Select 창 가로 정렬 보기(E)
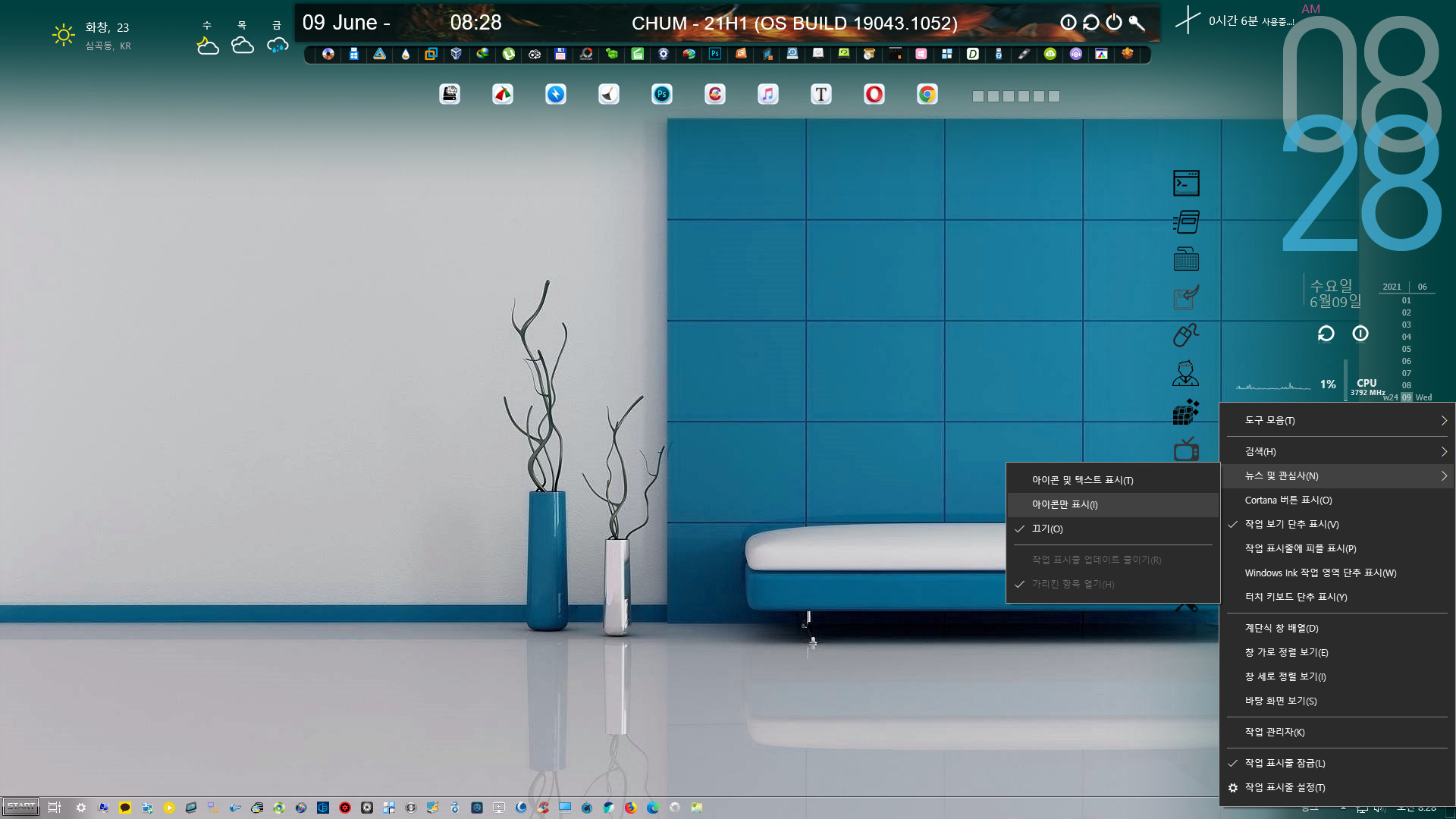 1336,652
